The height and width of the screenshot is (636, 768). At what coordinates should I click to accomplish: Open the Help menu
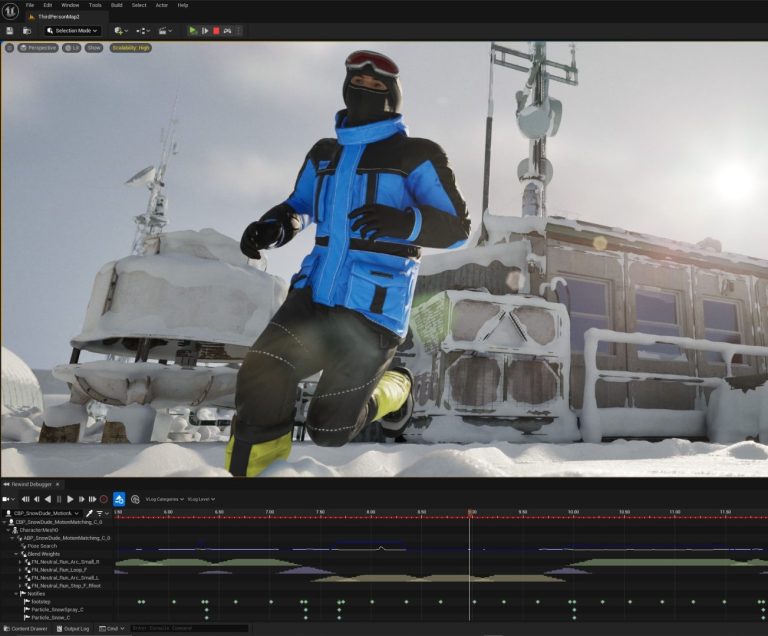pos(183,5)
